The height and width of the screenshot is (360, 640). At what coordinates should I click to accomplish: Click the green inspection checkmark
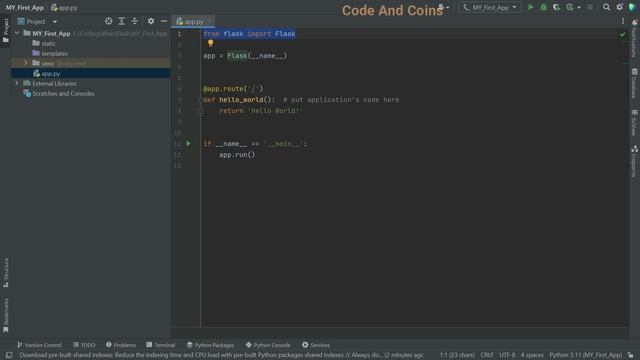point(622,34)
